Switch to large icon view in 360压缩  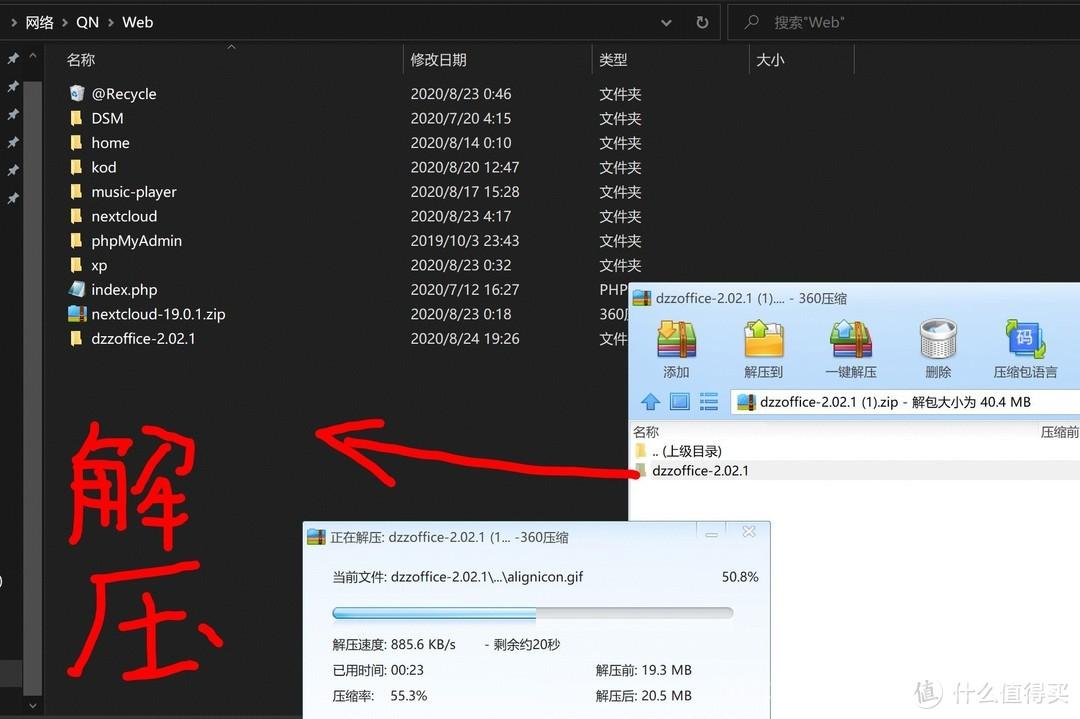(x=680, y=402)
